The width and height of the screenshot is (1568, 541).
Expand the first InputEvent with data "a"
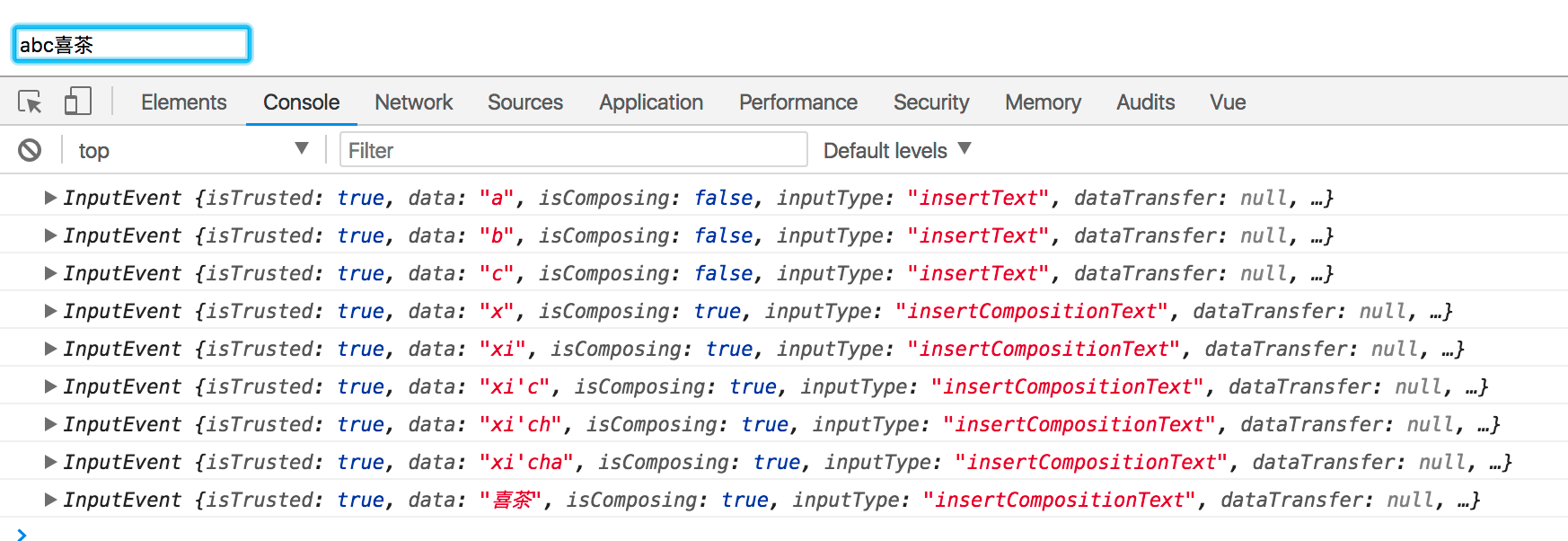49,197
